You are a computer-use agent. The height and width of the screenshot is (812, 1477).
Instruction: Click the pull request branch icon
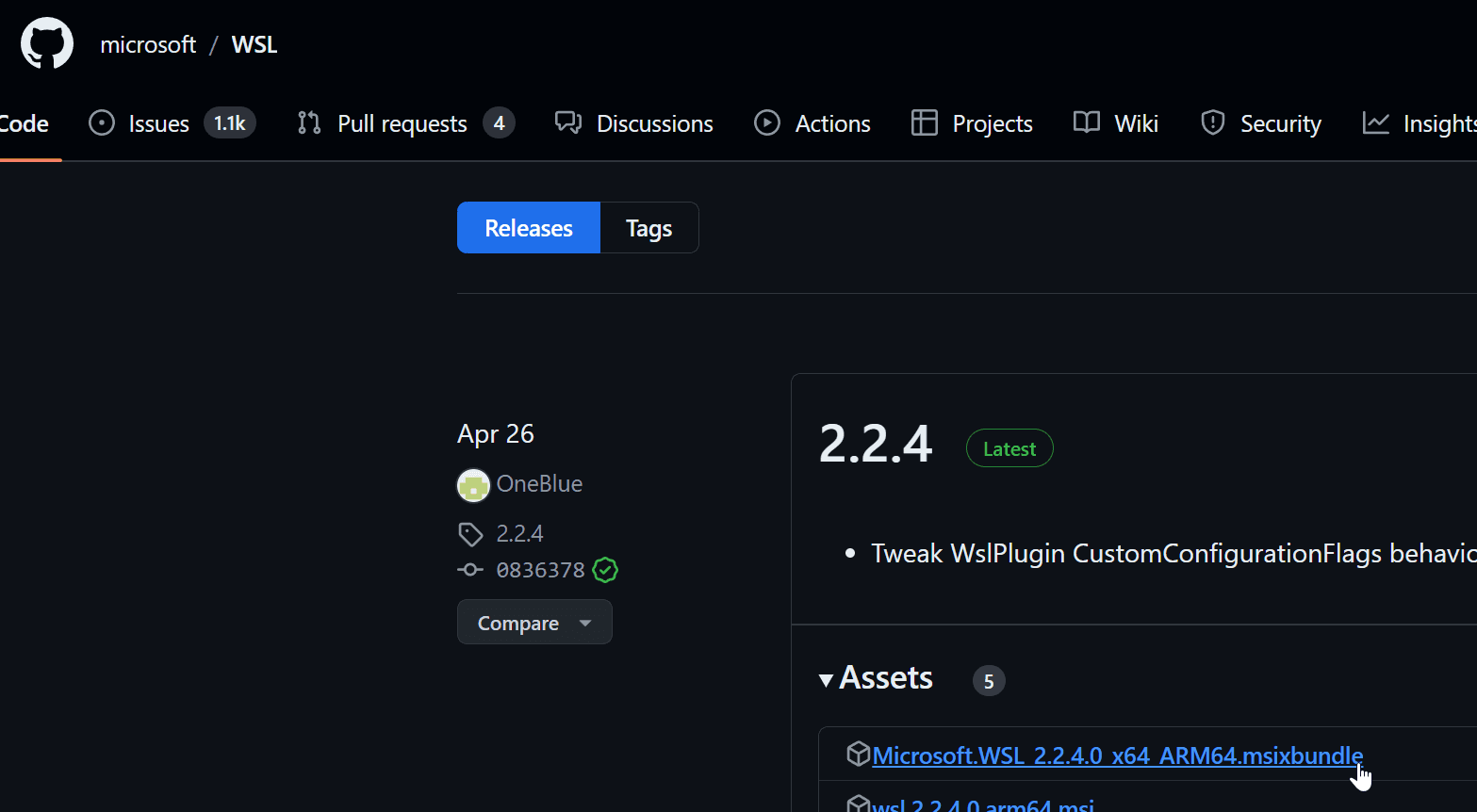click(309, 123)
